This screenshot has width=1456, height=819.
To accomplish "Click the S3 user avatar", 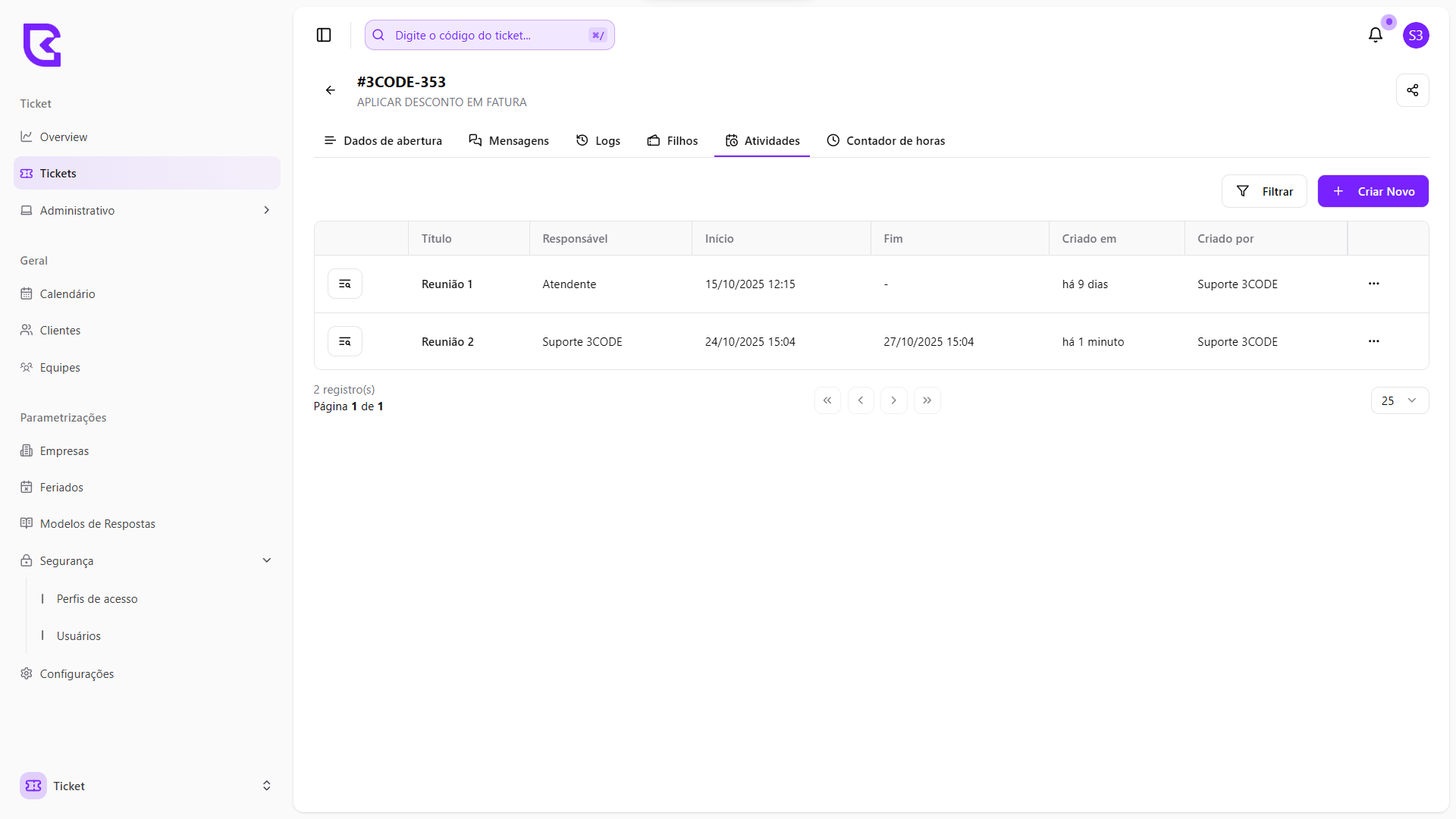I will (1415, 35).
